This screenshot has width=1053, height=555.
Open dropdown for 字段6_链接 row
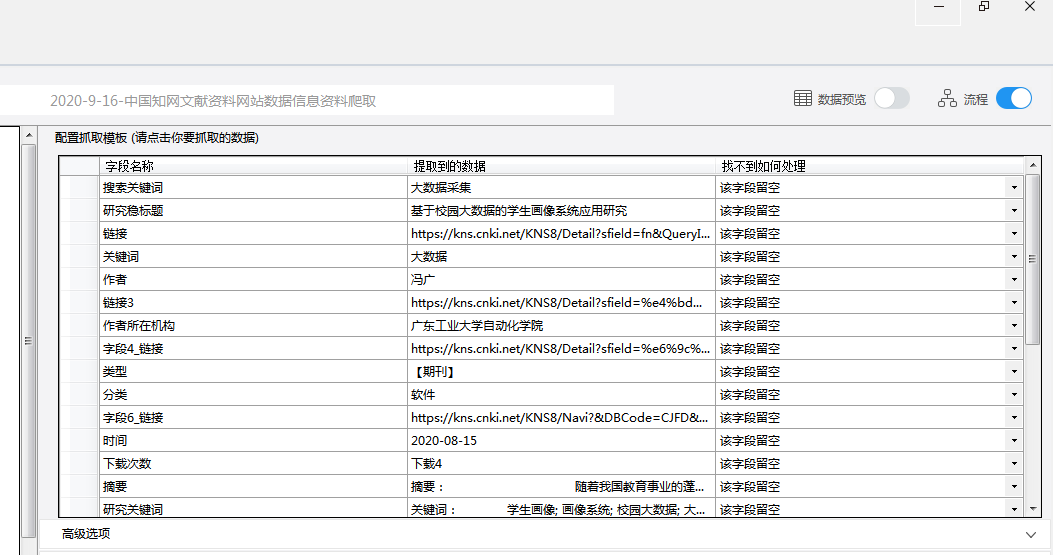[1014, 417]
